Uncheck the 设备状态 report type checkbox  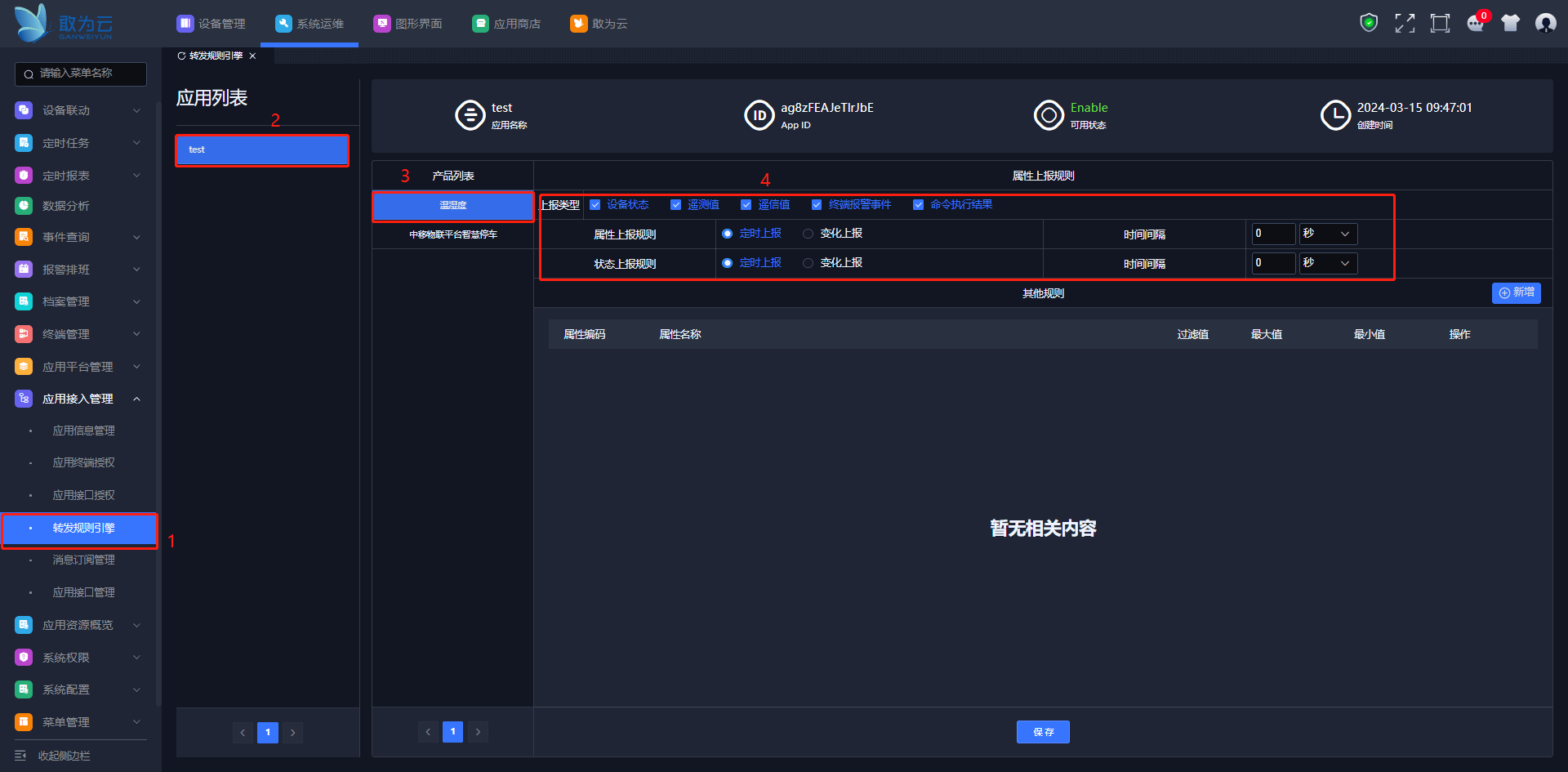tap(595, 205)
